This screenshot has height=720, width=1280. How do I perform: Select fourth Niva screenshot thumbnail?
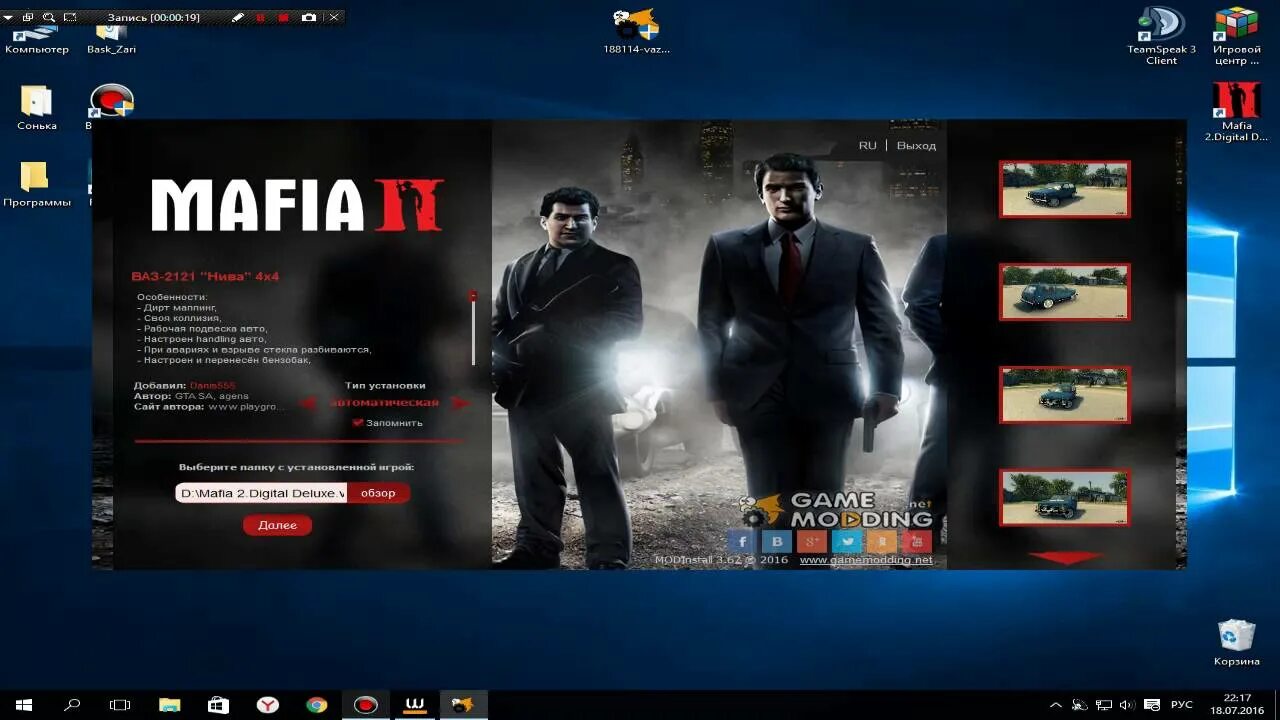[x=1064, y=497]
